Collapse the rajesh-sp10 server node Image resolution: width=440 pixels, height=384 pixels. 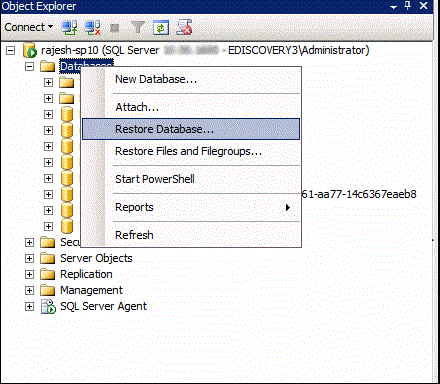(x=11, y=51)
